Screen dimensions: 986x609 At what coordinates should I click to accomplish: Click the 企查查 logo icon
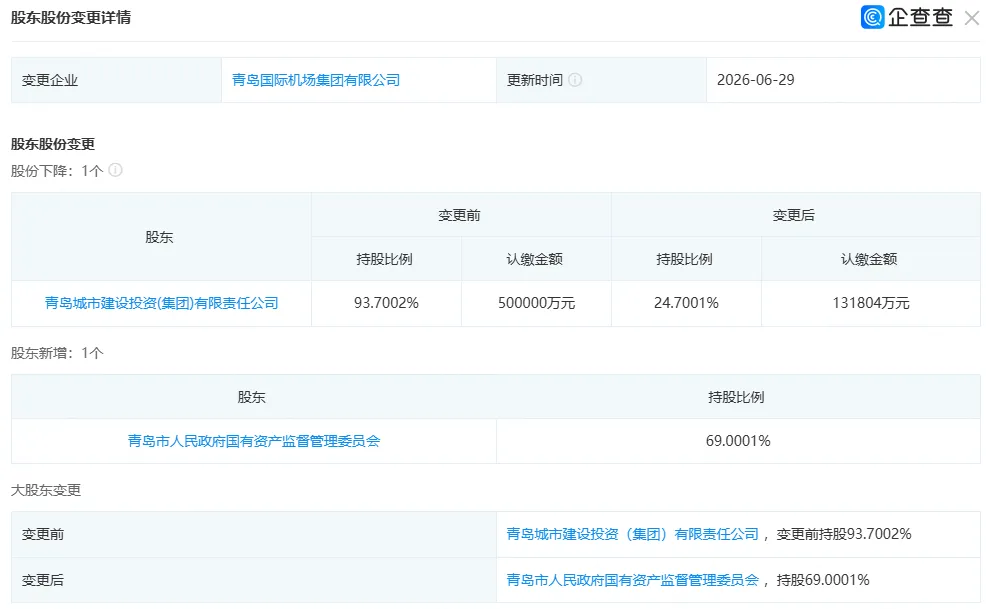pos(873,17)
